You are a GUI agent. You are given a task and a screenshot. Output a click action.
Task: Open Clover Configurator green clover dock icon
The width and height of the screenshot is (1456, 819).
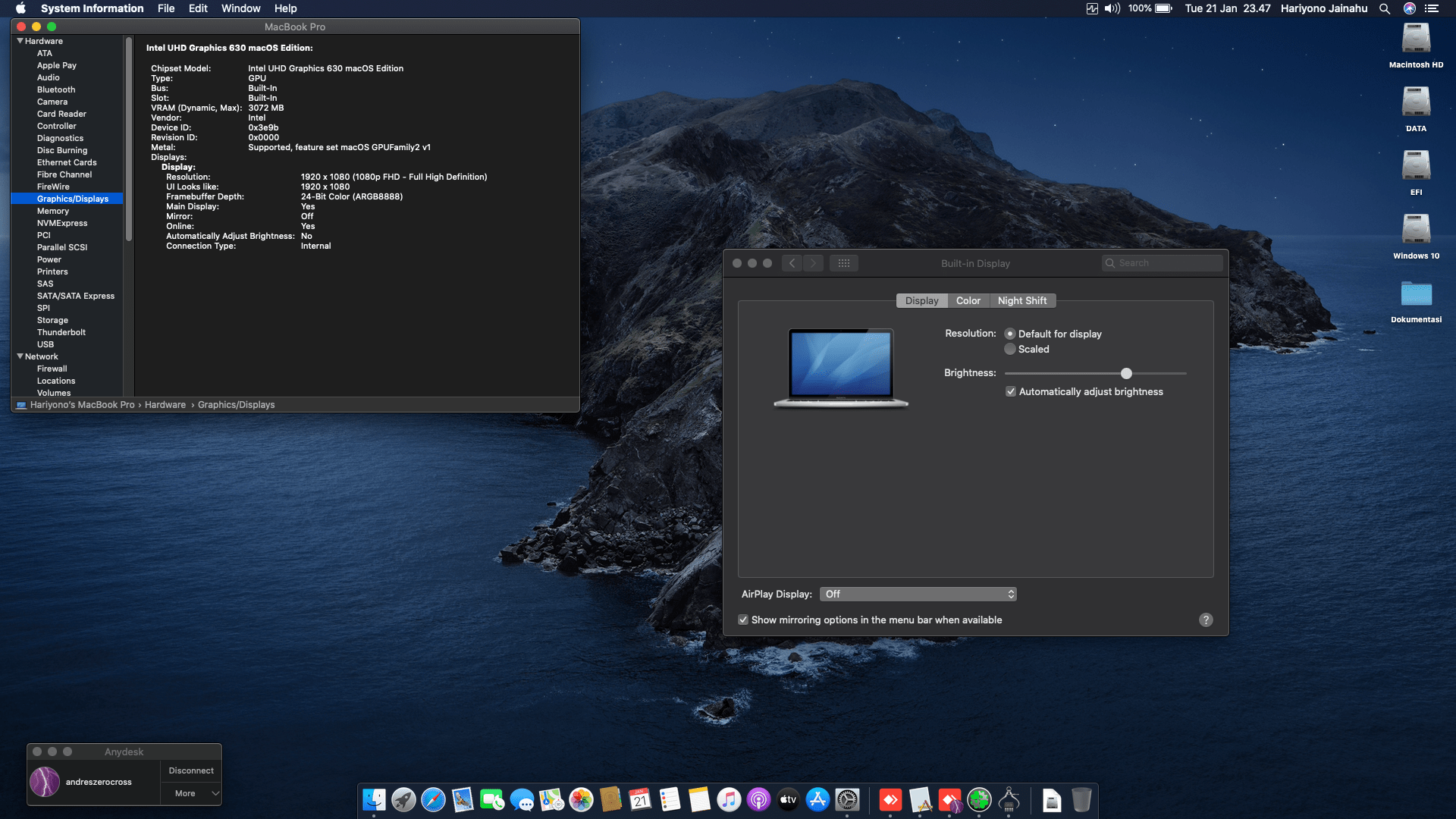pos(979,799)
